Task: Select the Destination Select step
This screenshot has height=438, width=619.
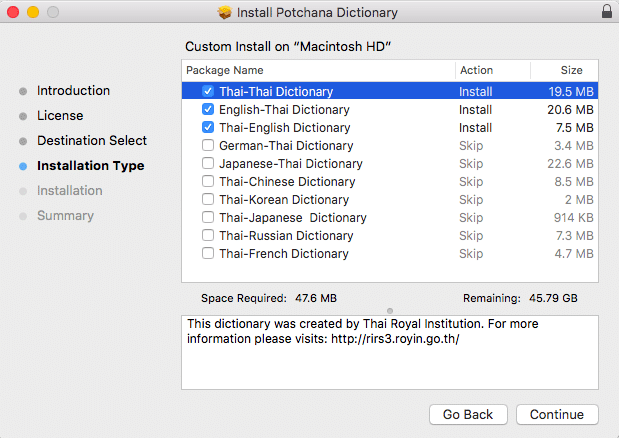Action: pos(92,141)
